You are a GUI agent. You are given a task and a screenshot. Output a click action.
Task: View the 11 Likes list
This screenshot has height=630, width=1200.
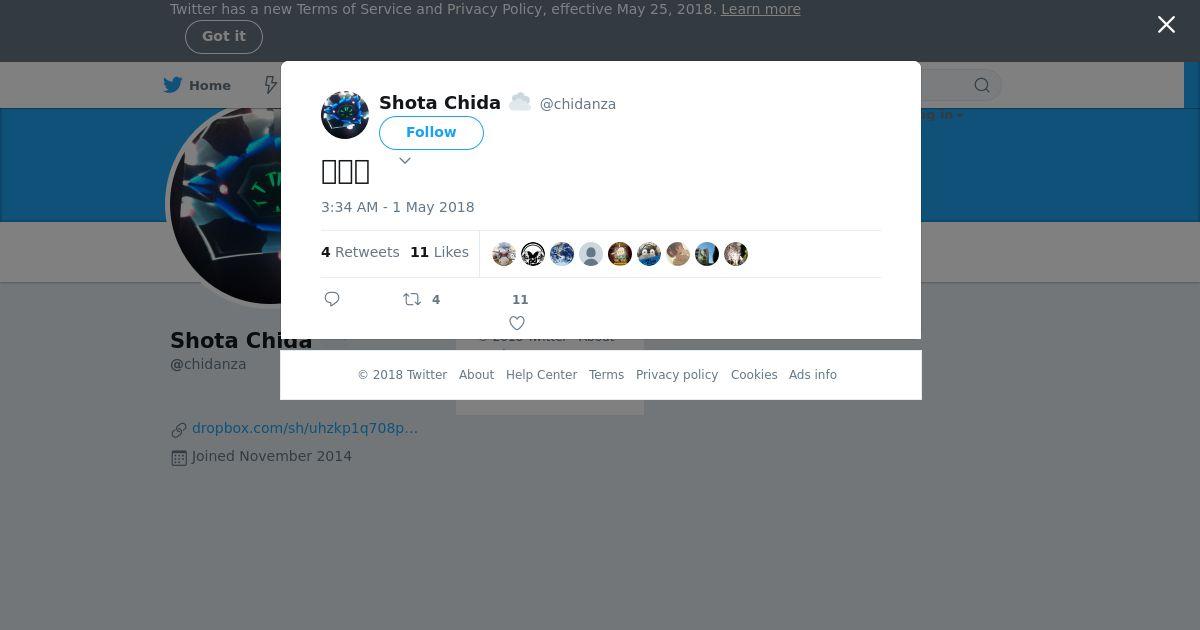439,252
